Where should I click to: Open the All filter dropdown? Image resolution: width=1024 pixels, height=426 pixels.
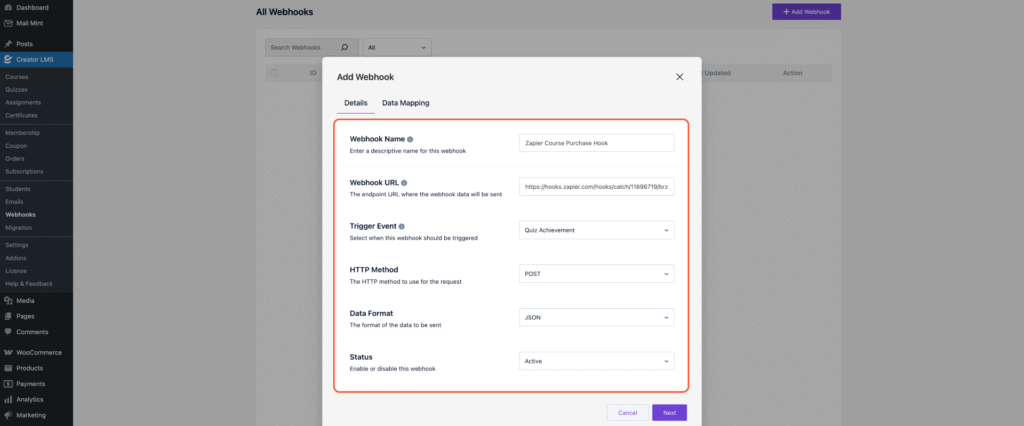coord(397,48)
